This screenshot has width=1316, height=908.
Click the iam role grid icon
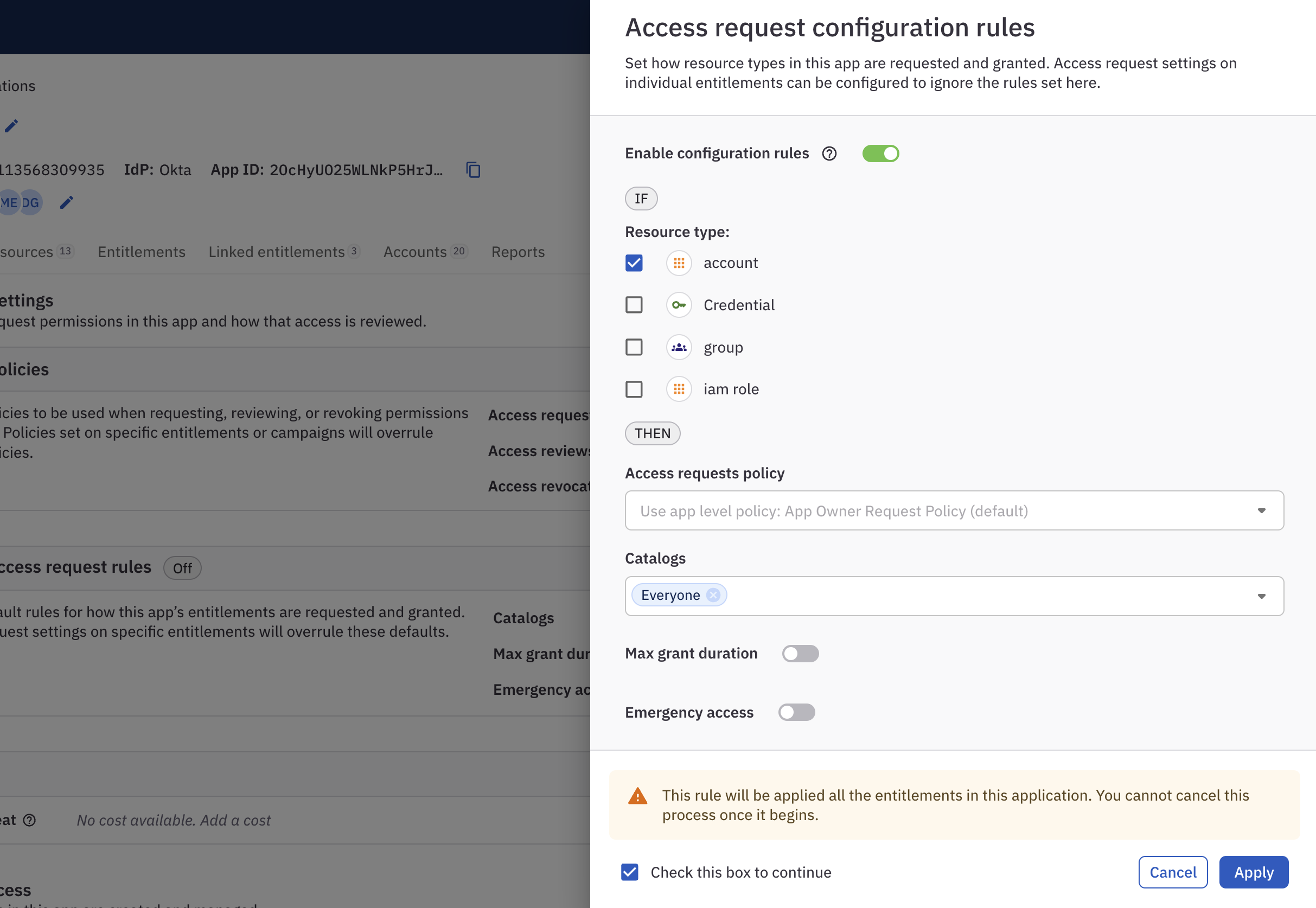[680, 389]
